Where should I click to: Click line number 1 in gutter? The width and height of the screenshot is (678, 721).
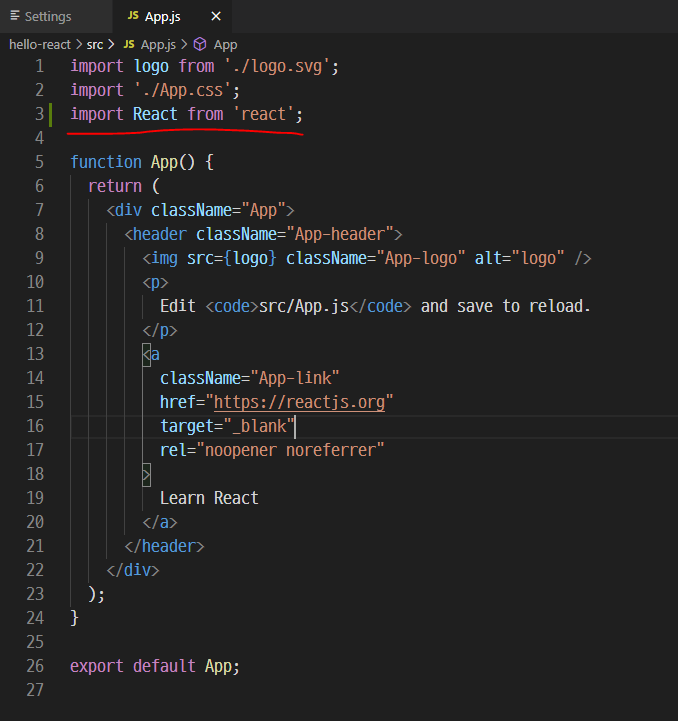(40, 66)
